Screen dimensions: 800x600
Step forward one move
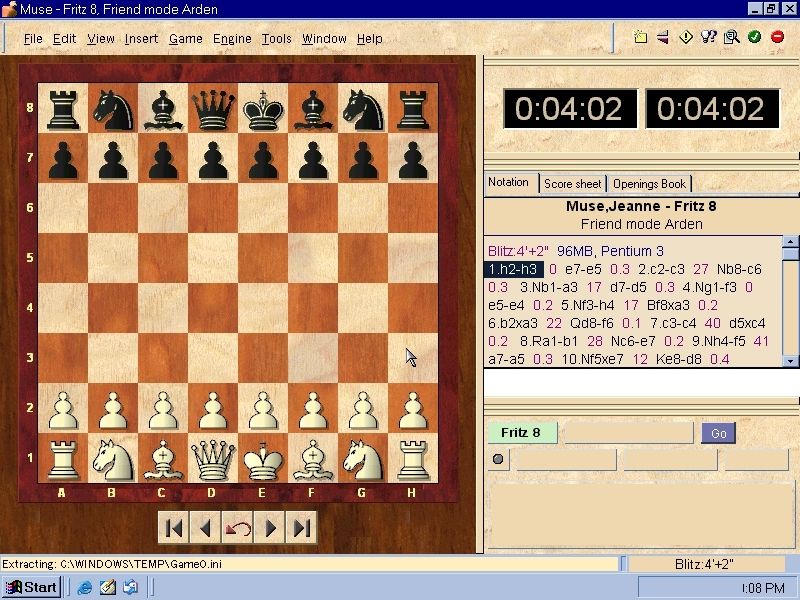tap(269, 528)
